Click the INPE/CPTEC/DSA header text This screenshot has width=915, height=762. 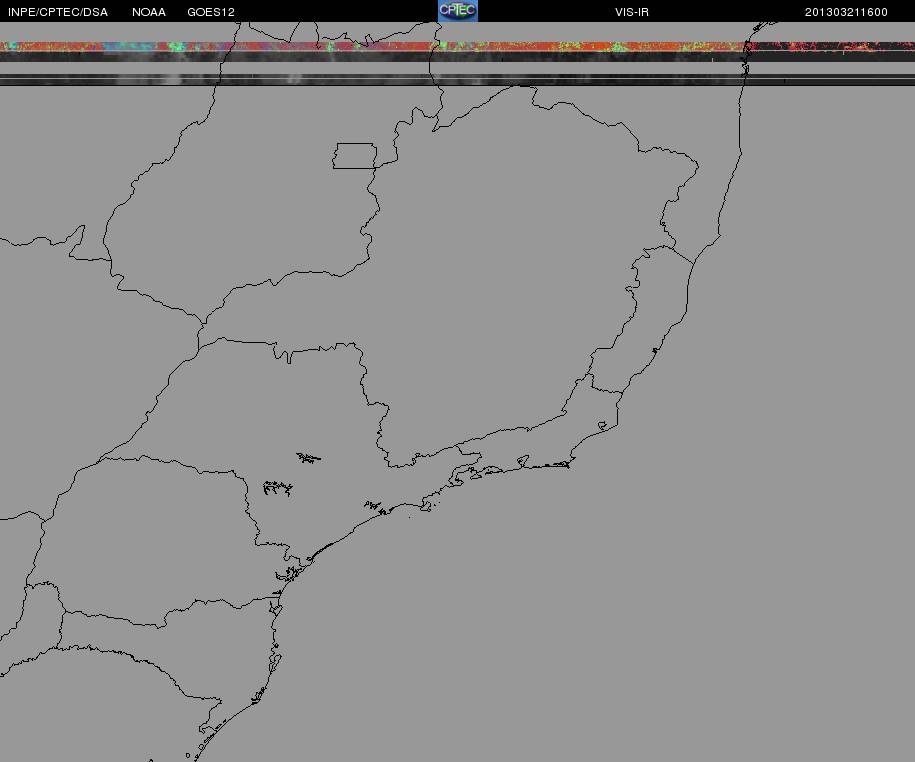point(58,12)
